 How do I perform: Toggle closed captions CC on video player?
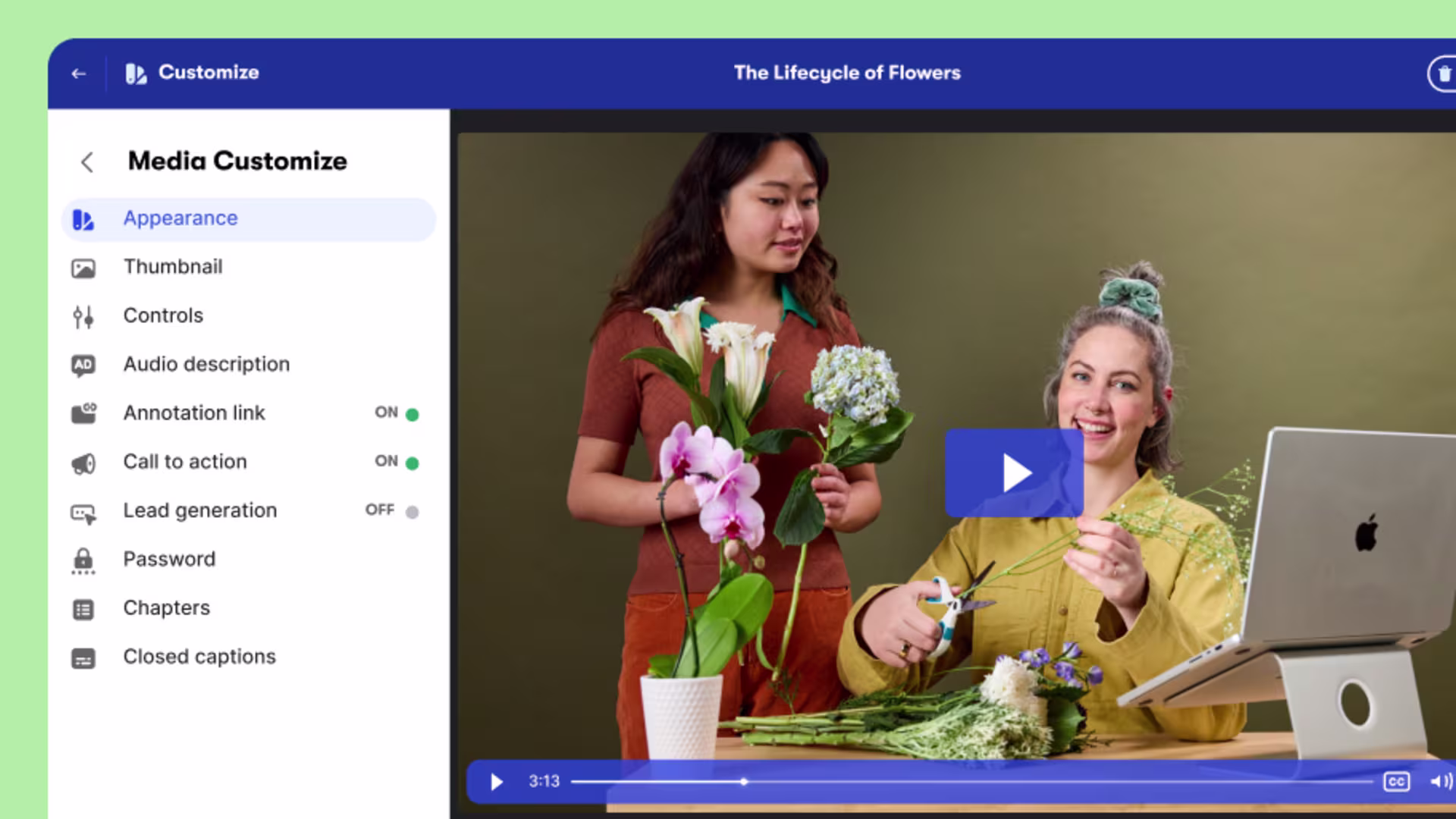1396,781
